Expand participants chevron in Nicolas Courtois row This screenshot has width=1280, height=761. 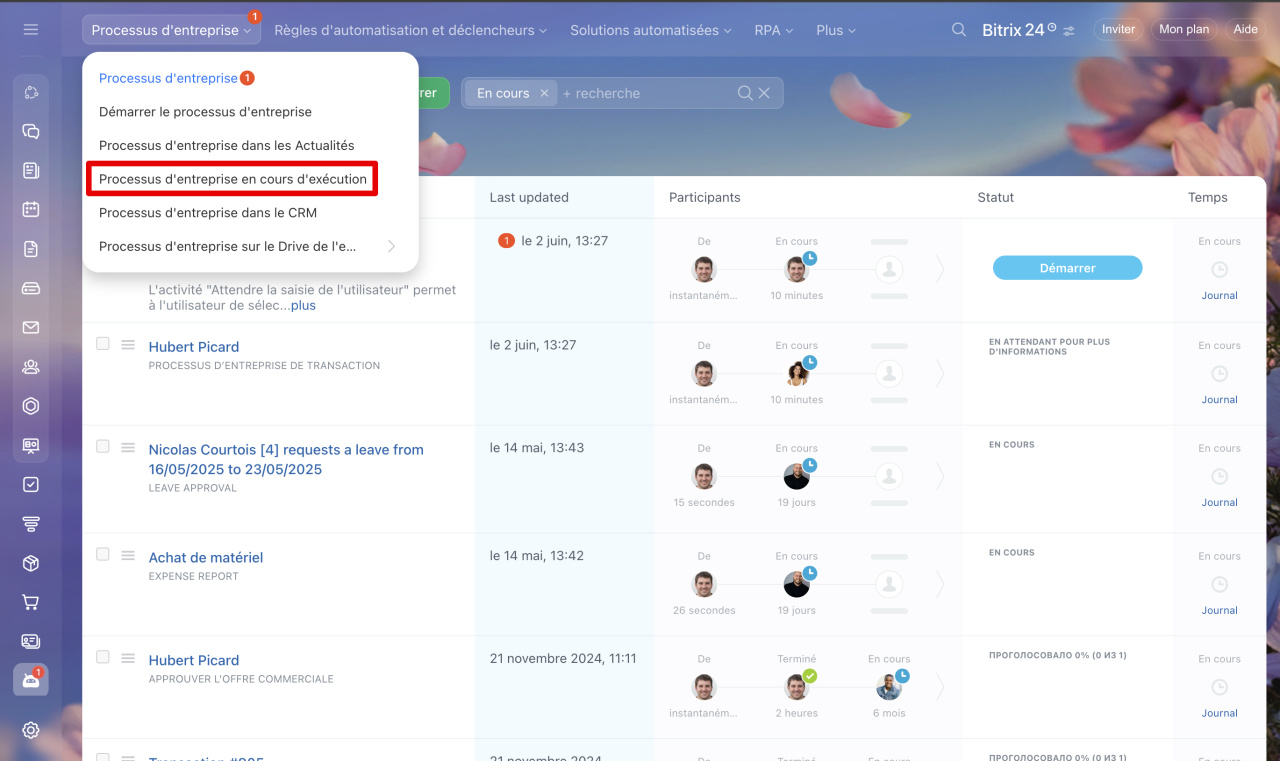(x=940, y=477)
